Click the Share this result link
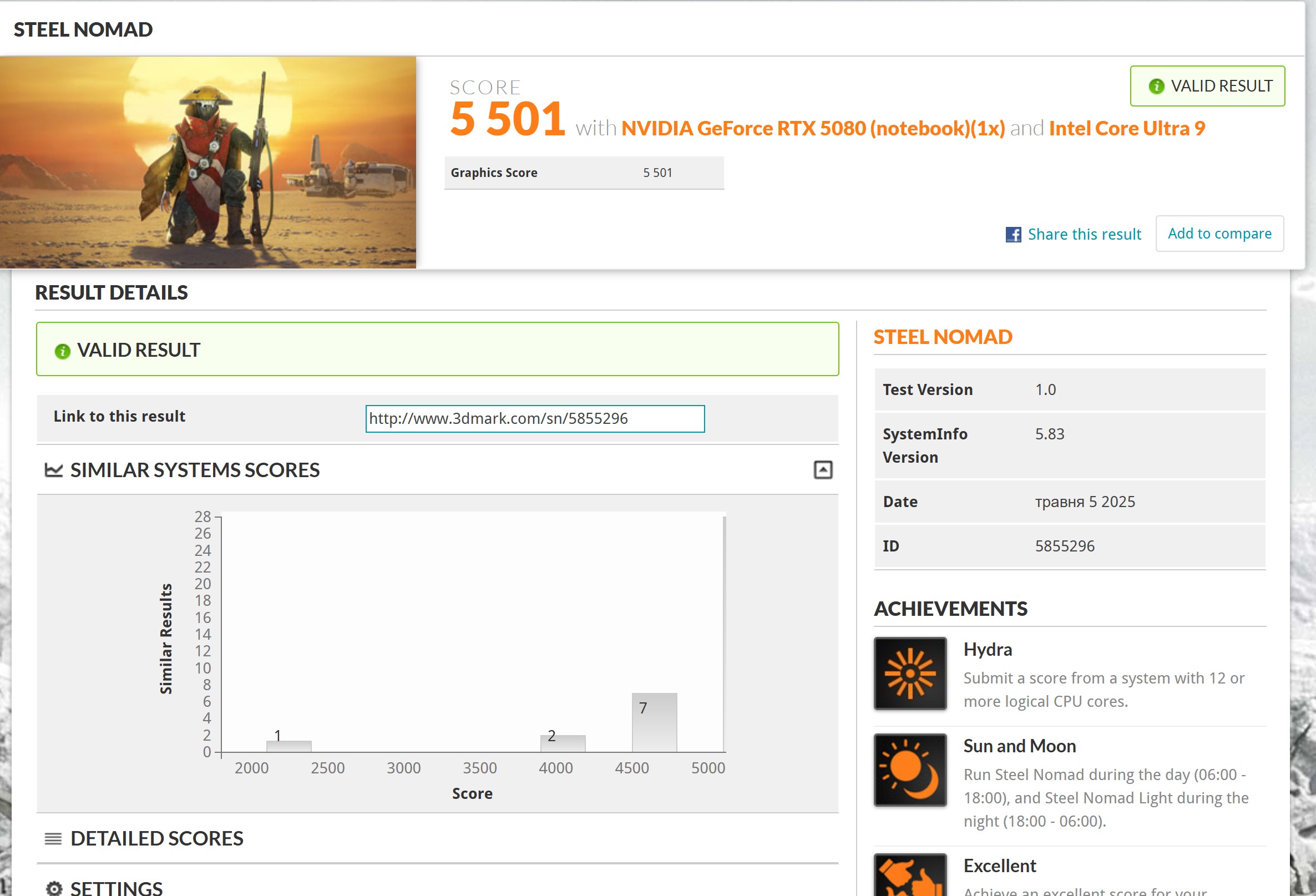 point(1084,235)
